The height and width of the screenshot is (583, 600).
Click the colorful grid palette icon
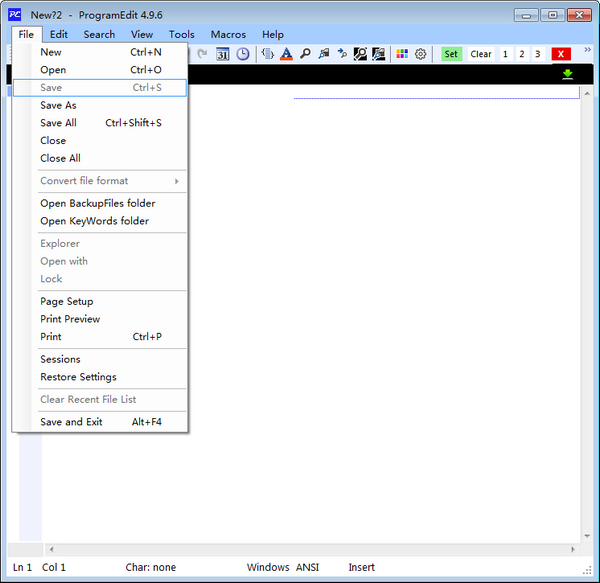click(x=402, y=54)
